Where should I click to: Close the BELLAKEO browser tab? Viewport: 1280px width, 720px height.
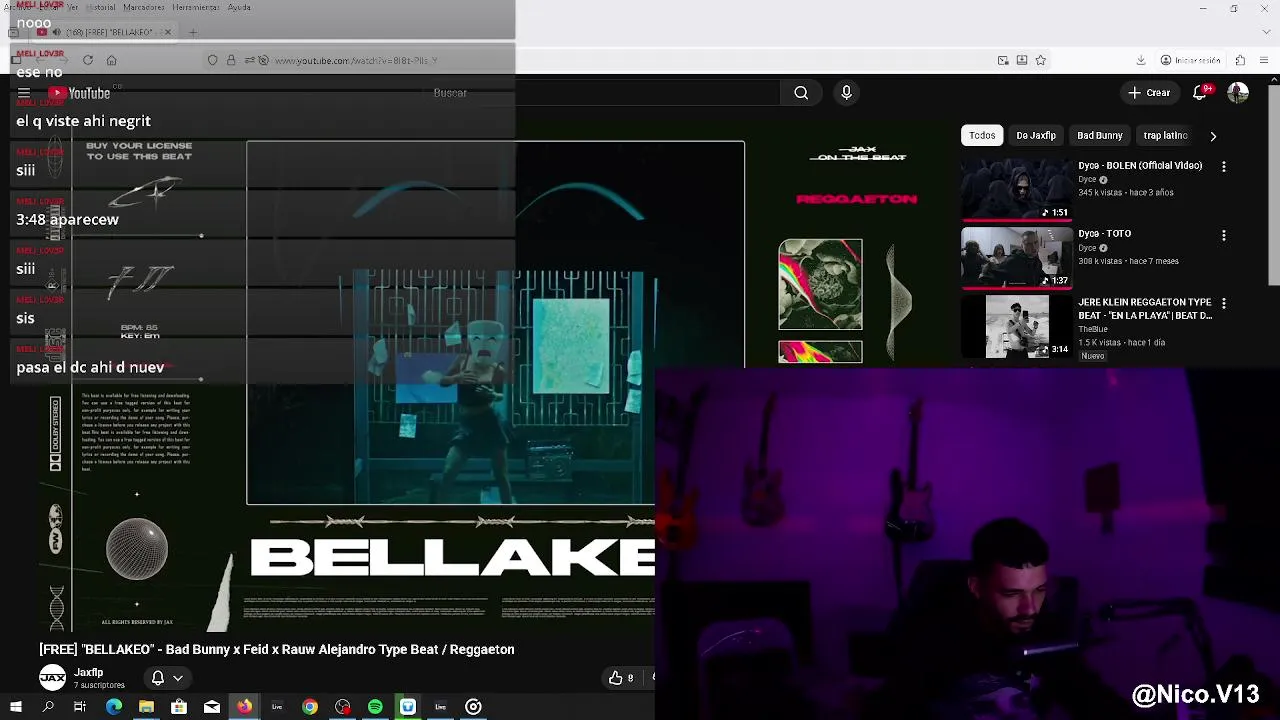click(x=167, y=32)
